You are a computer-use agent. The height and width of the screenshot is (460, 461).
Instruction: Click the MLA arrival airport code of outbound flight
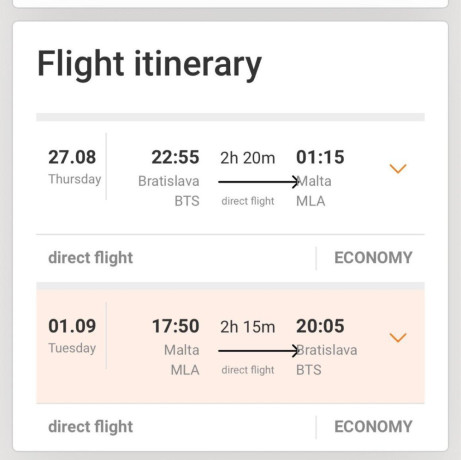coord(311,201)
